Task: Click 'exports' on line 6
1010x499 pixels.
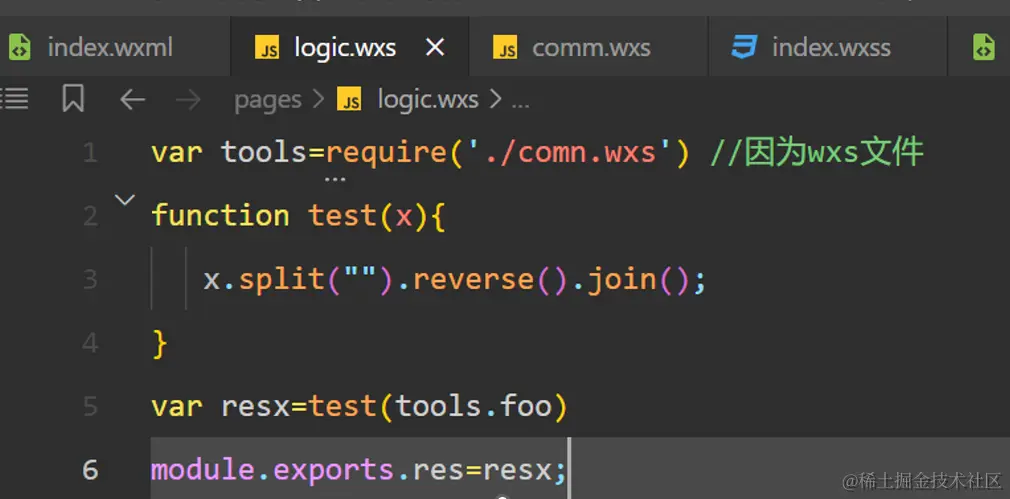Action: 334,471
